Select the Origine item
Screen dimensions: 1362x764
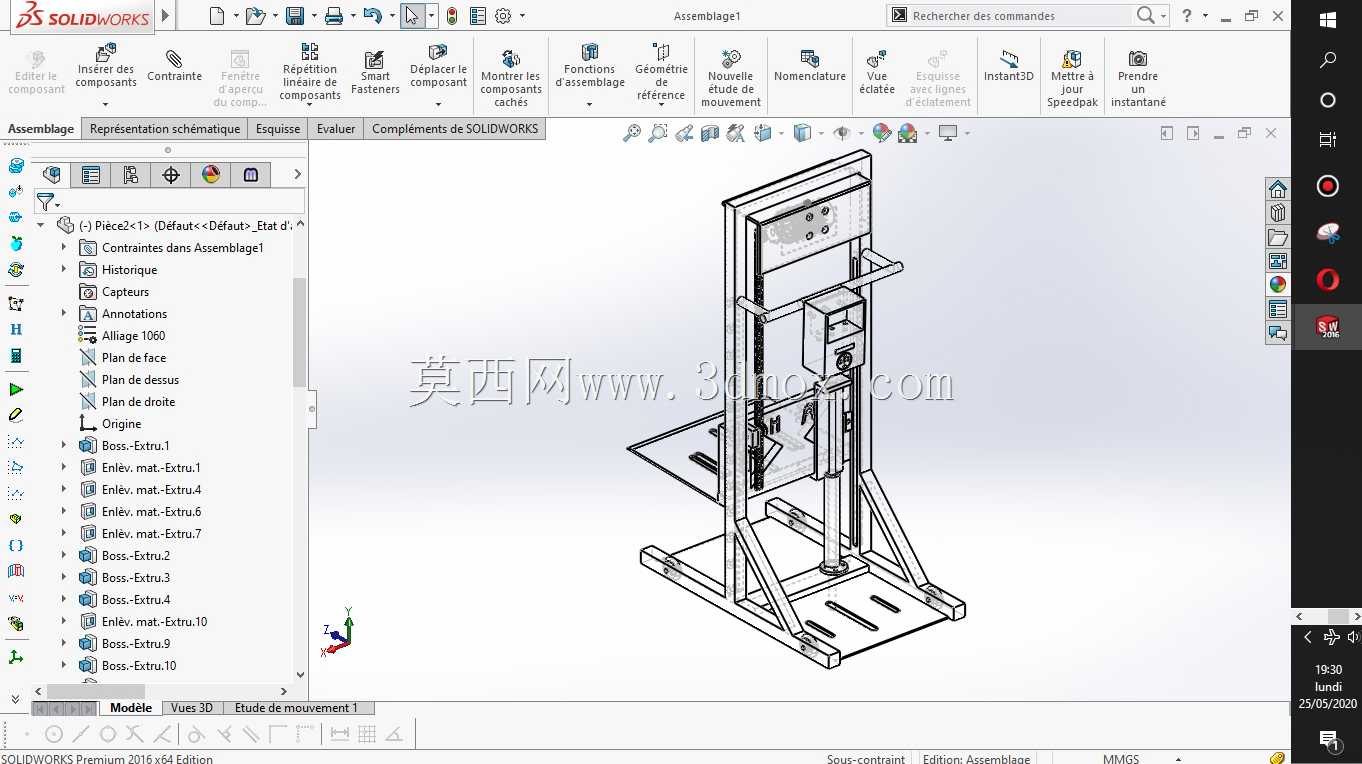pos(121,423)
